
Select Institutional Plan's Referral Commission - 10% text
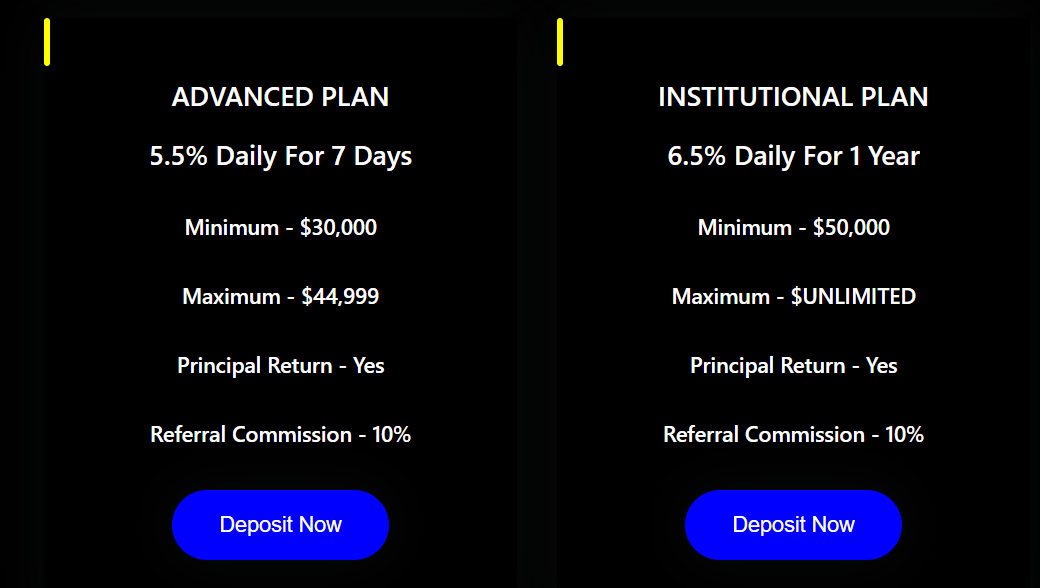(x=793, y=435)
